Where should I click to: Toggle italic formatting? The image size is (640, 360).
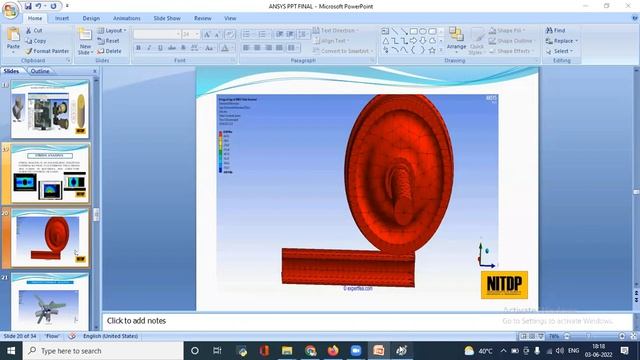(149, 48)
